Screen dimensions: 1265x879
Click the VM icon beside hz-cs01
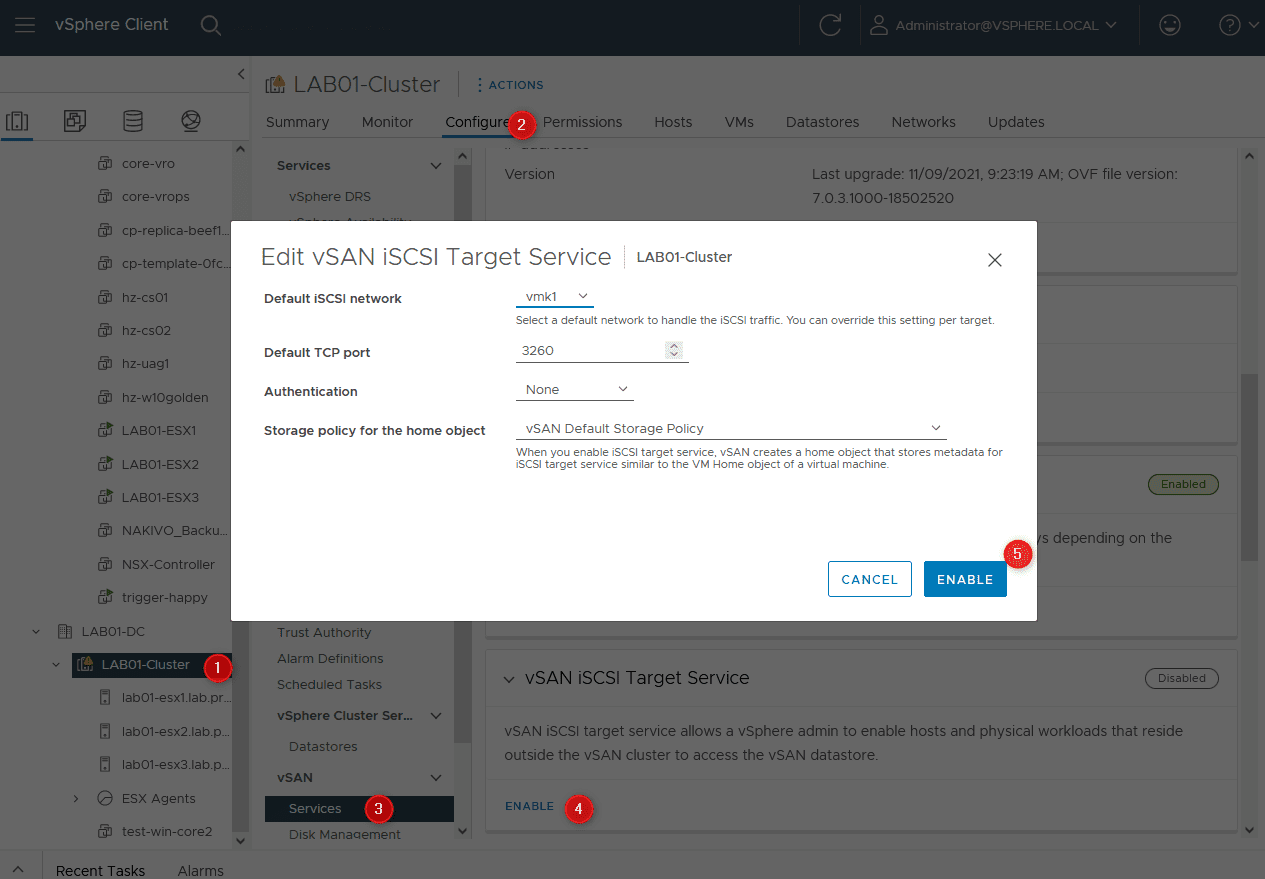tap(104, 297)
